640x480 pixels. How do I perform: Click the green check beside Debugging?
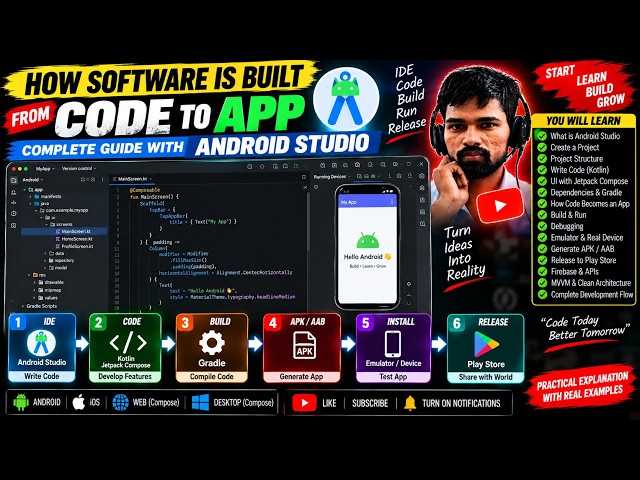coord(542,226)
